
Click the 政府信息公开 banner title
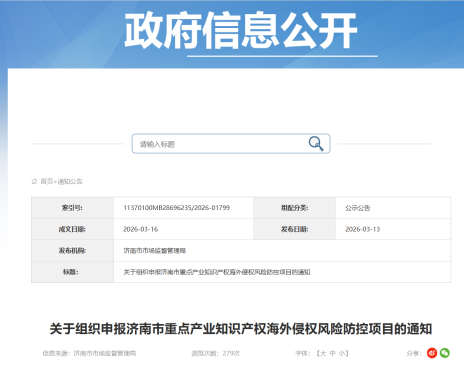click(x=241, y=31)
